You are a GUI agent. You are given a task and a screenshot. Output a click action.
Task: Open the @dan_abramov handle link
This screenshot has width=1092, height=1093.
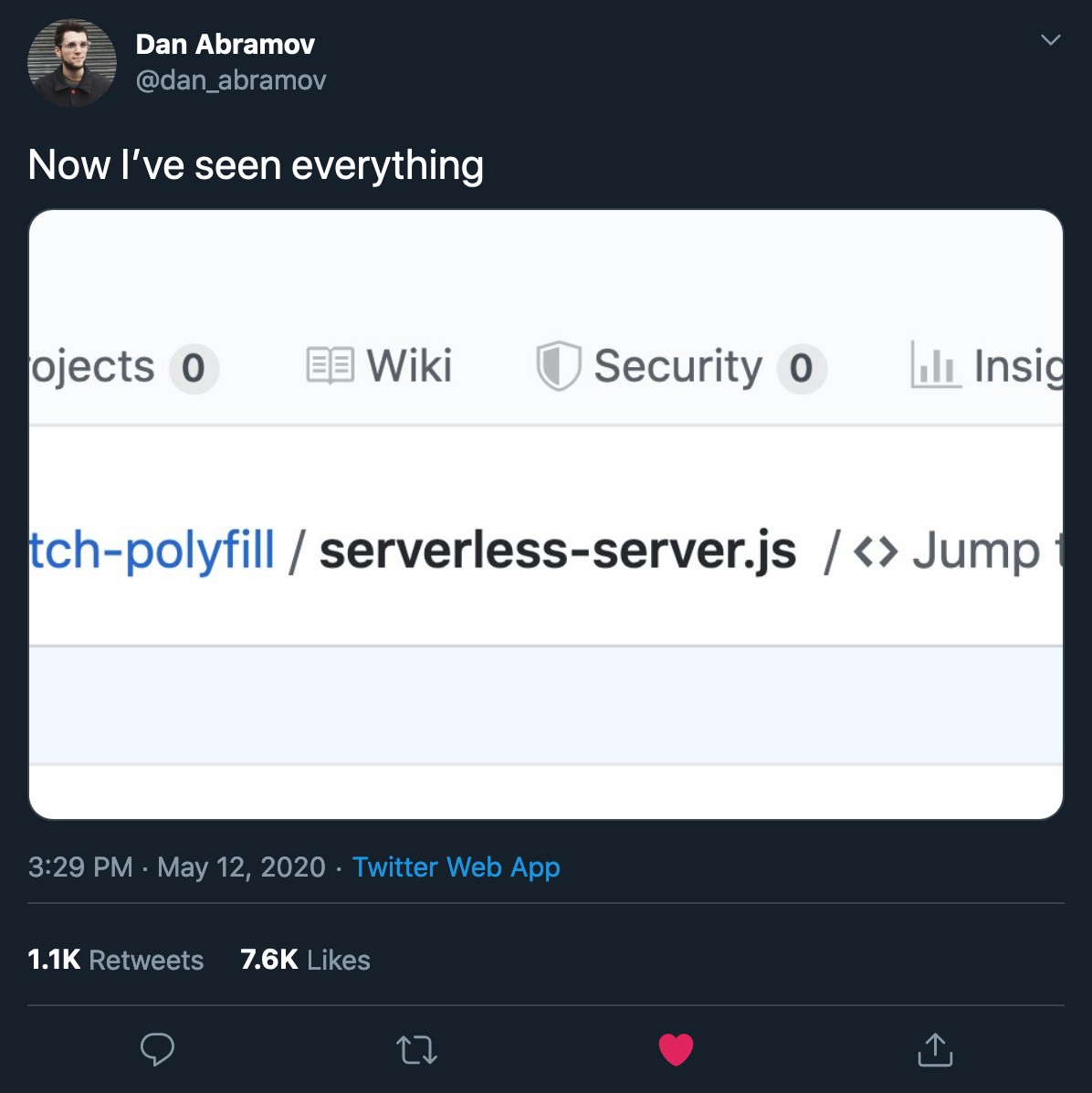231,80
